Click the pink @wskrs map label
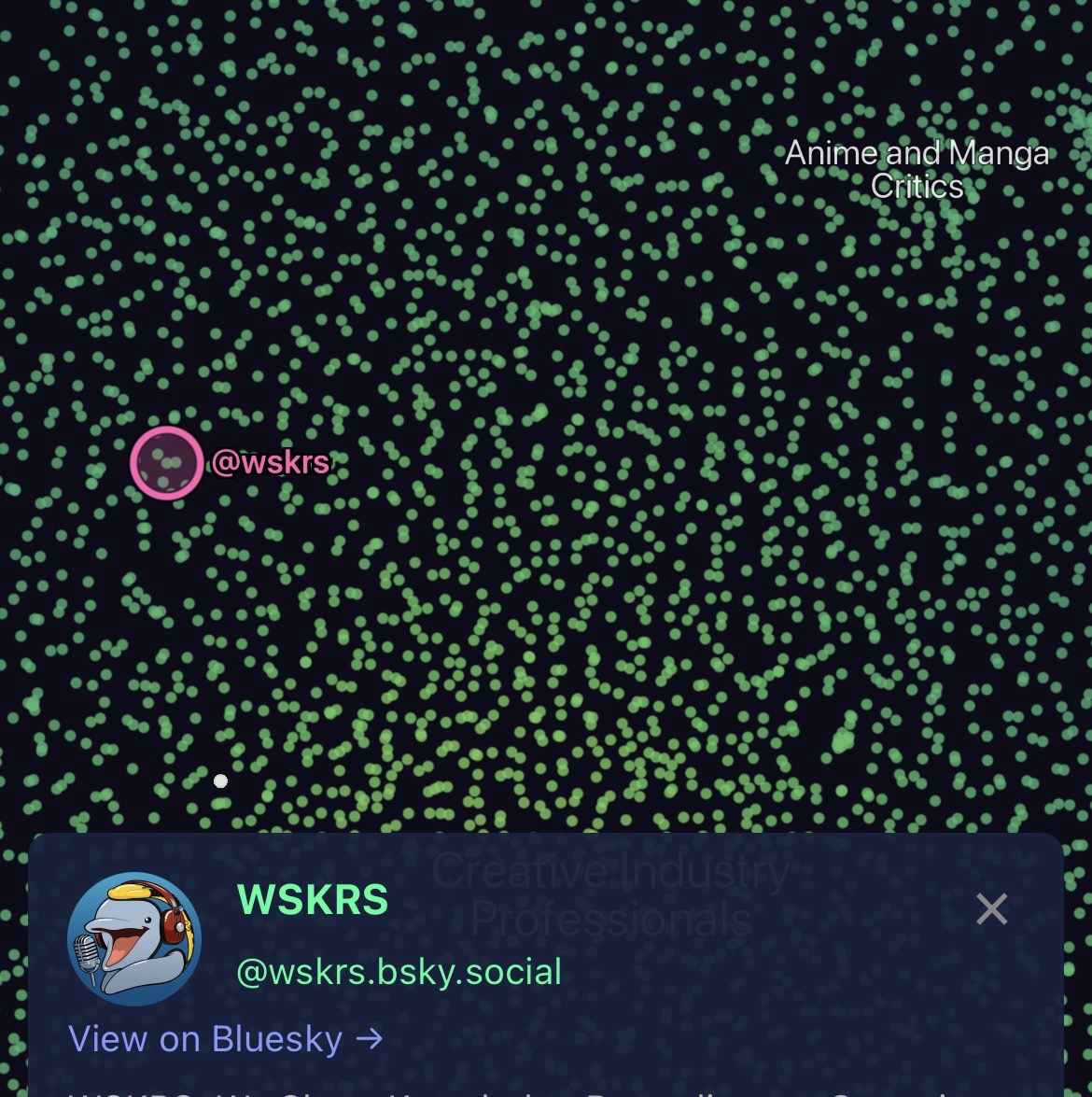This screenshot has width=1092, height=1097. (x=270, y=462)
